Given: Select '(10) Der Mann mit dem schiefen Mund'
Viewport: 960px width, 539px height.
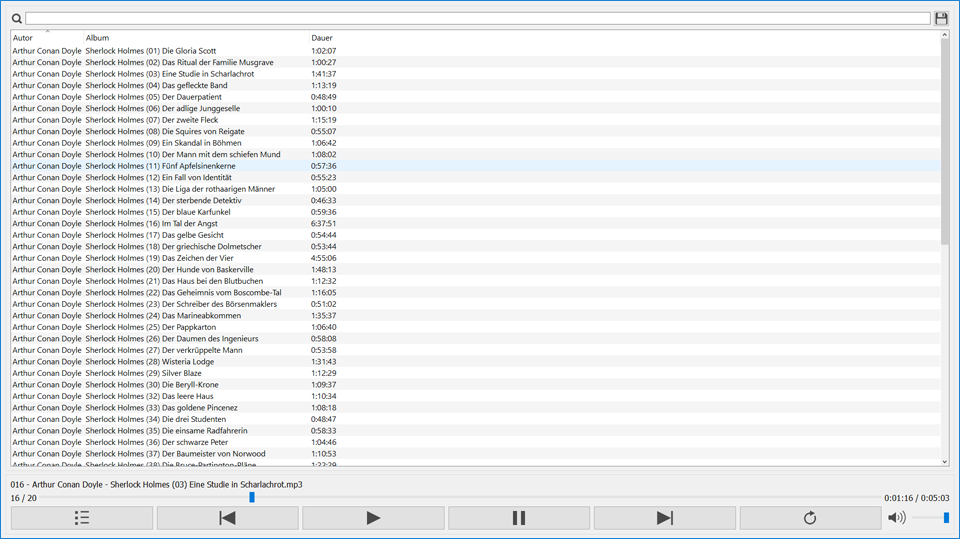Looking at the screenshot, I should pos(476,154).
